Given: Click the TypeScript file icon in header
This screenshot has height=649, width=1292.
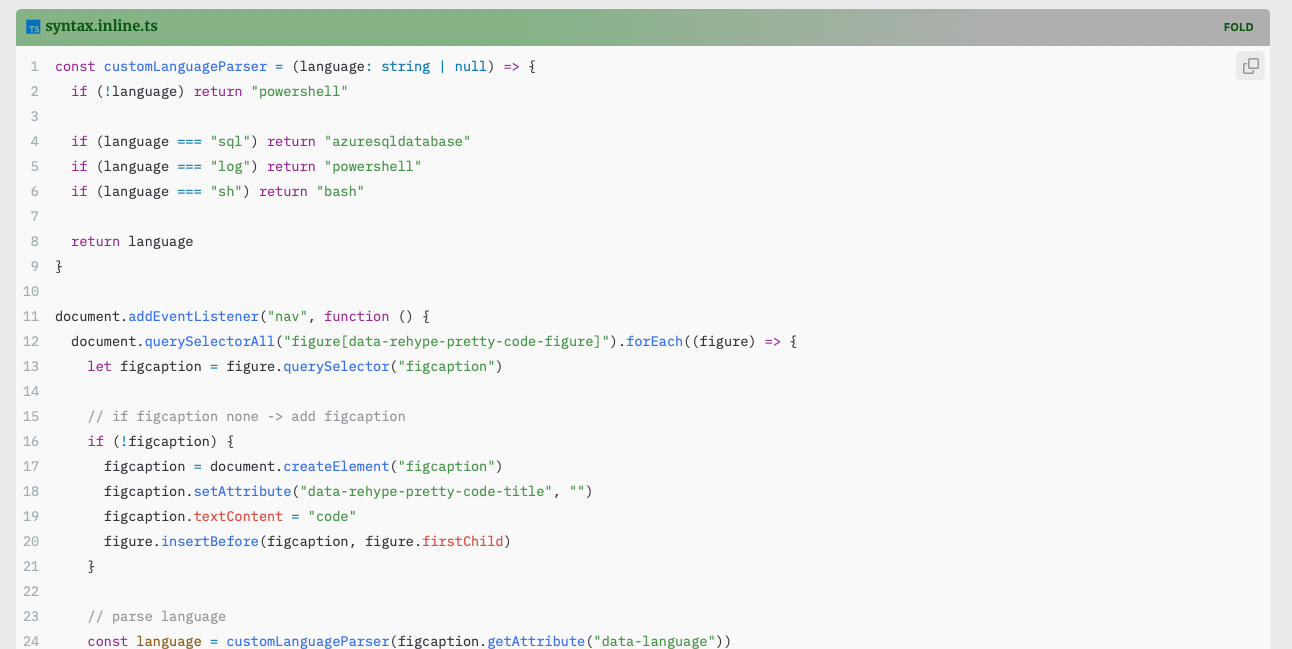Looking at the screenshot, I should (33, 28).
